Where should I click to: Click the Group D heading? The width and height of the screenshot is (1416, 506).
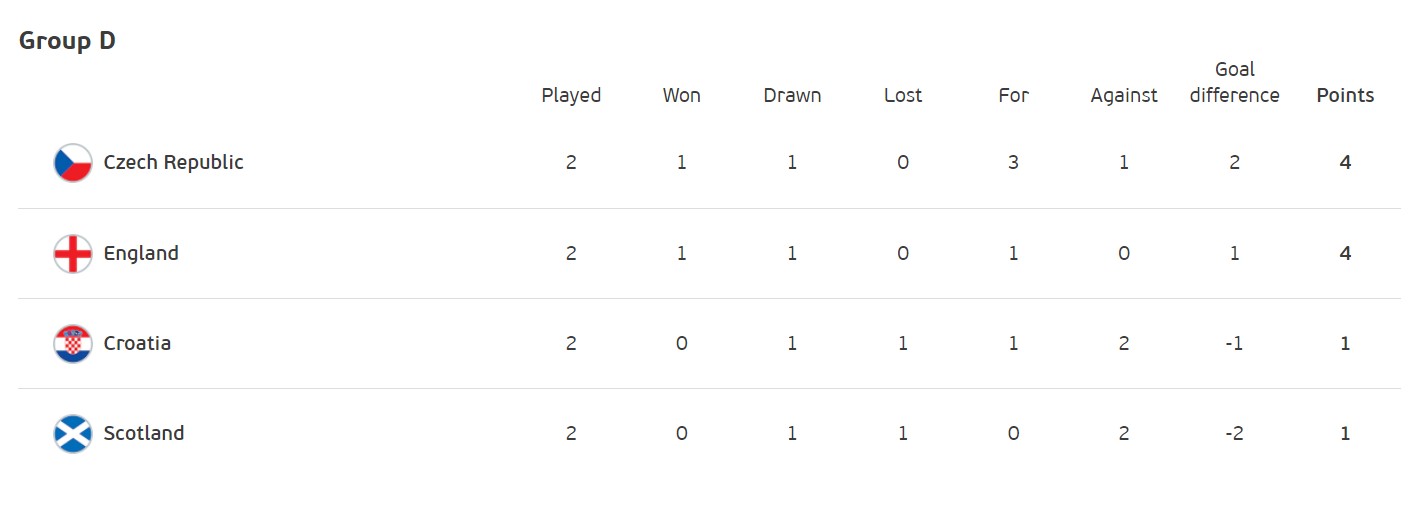coord(67,41)
